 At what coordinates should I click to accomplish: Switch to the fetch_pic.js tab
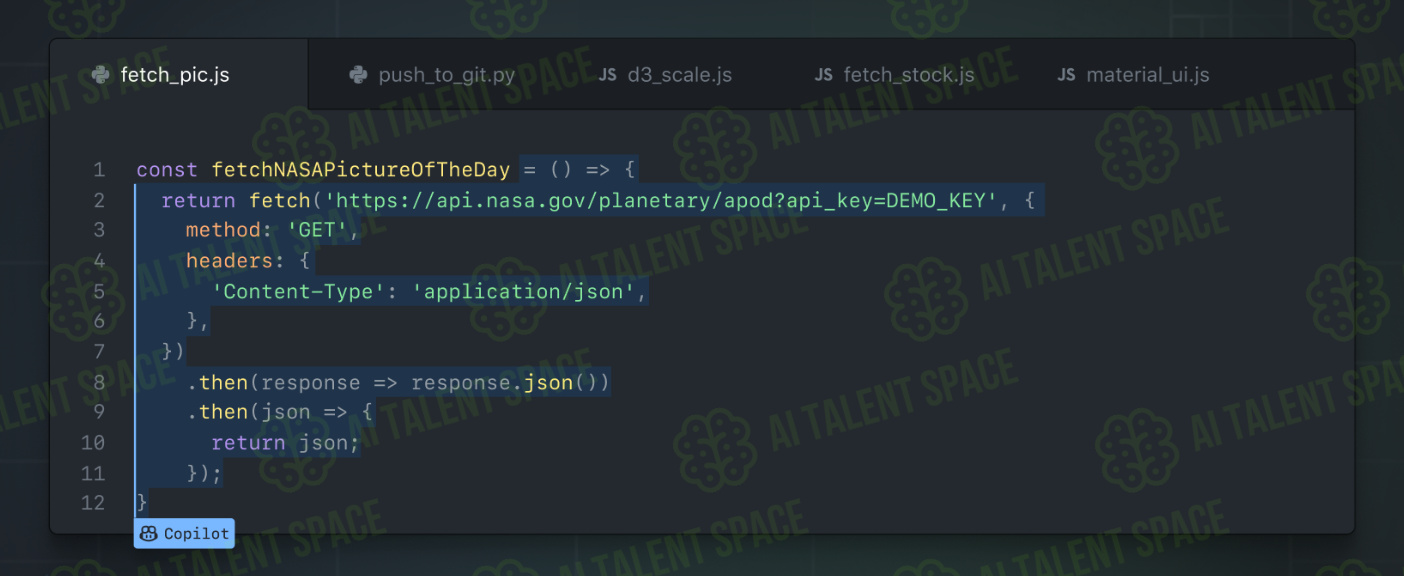pos(179,75)
